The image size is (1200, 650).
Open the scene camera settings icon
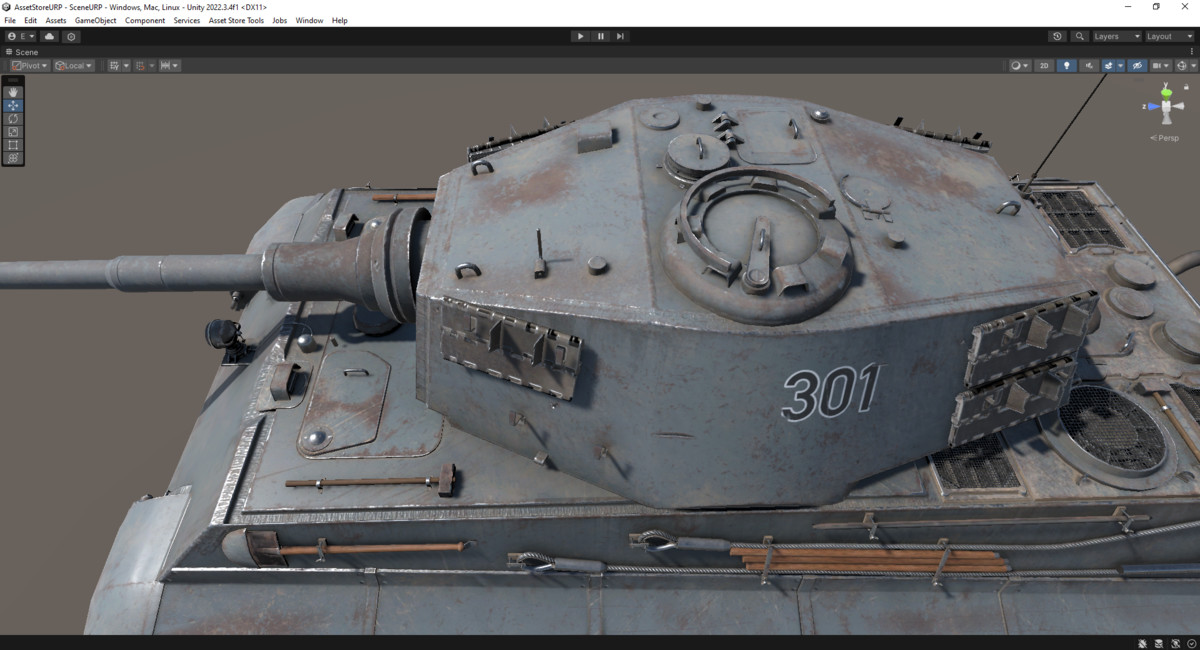[x=1157, y=65]
